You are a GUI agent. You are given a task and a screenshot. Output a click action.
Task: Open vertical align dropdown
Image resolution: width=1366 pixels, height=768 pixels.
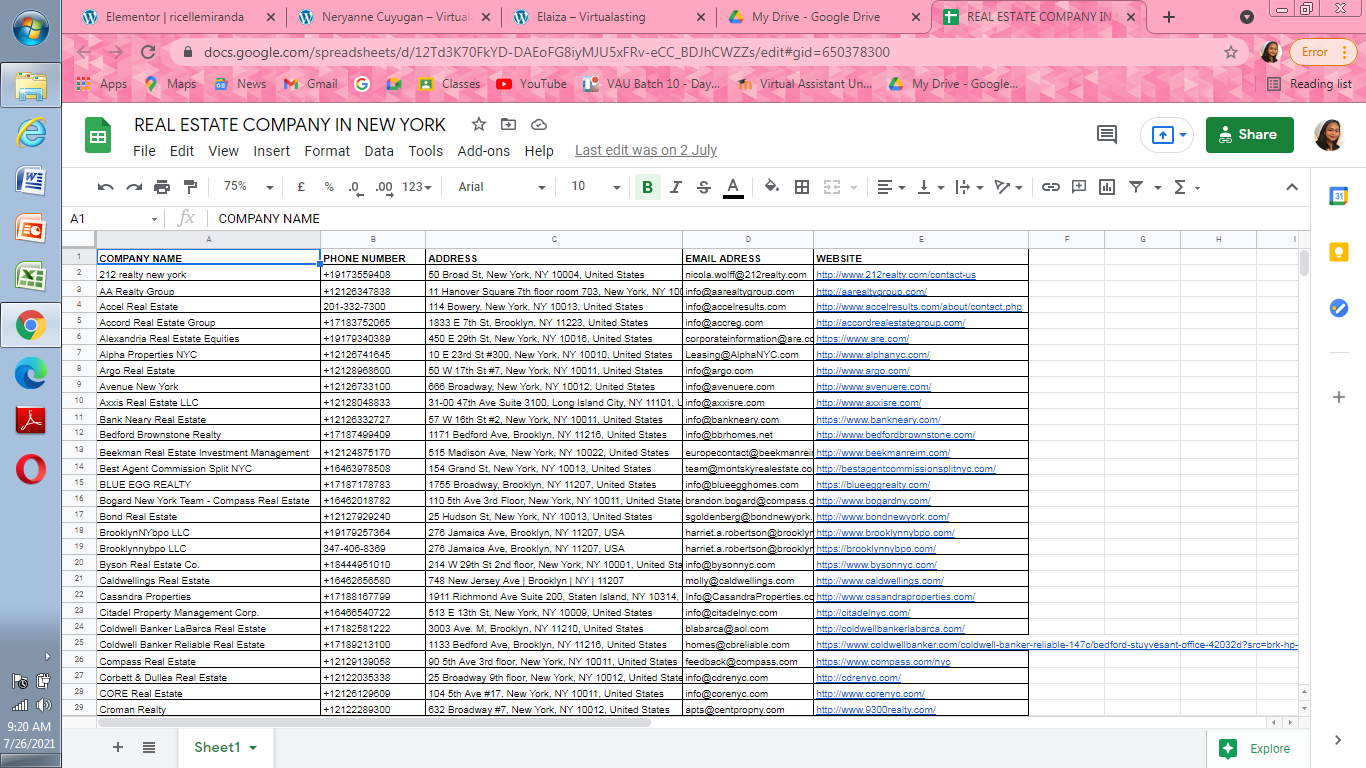point(931,187)
